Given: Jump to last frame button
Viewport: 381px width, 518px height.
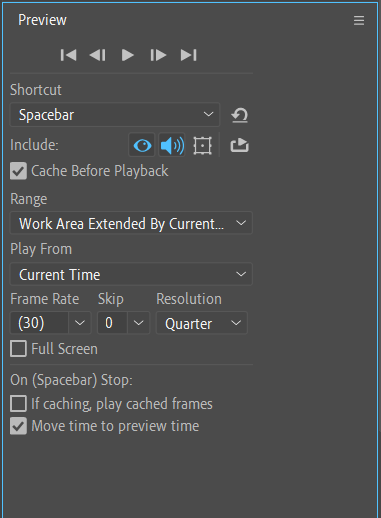Looking at the screenshot, I should pyautogui.click(x=188, y=55).
